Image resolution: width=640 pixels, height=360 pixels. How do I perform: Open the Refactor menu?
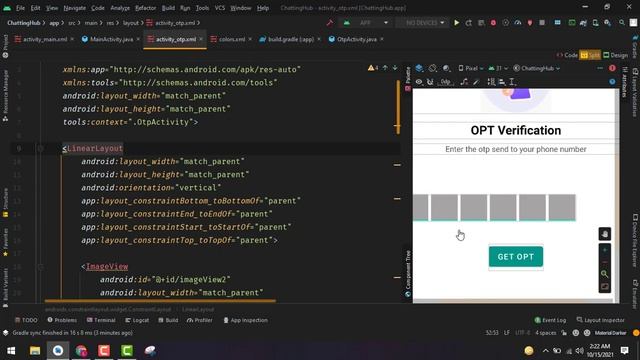[x=145, y=8]
